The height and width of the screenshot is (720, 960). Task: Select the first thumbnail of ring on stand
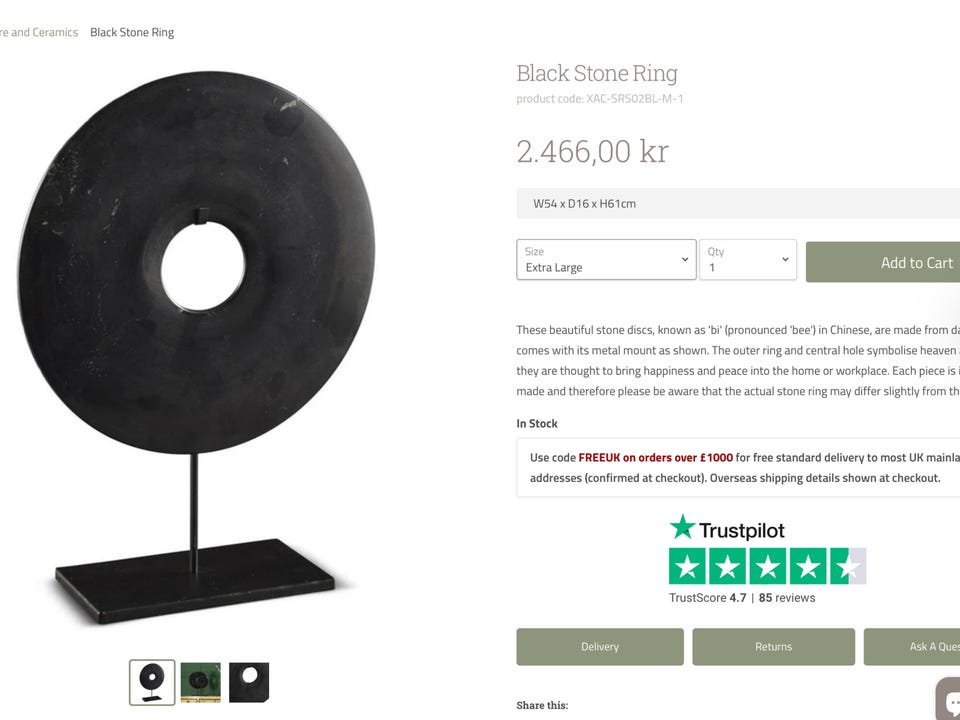pyautogui.click(x=152, y=682)
